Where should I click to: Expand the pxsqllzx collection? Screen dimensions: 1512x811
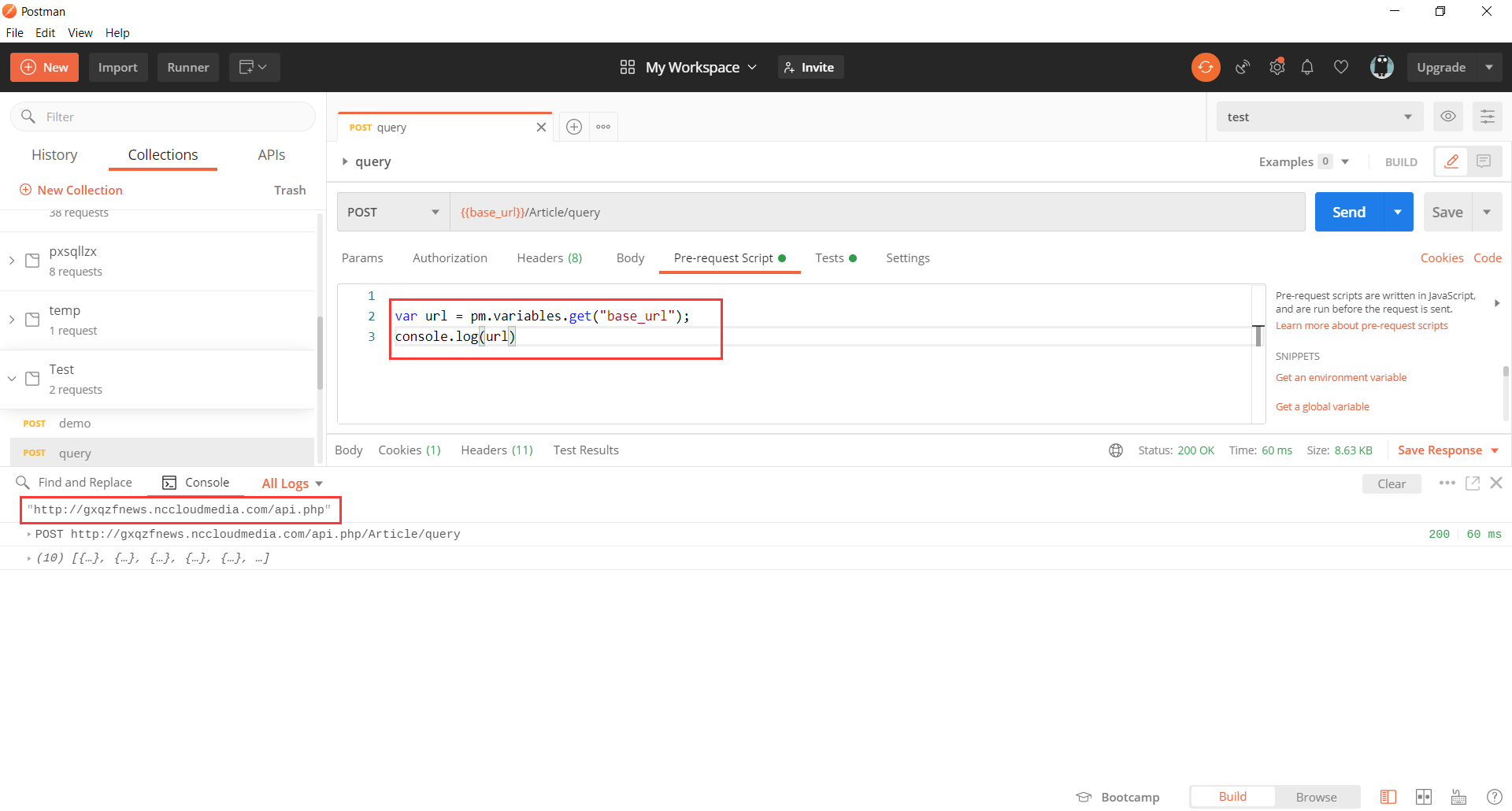12,261
